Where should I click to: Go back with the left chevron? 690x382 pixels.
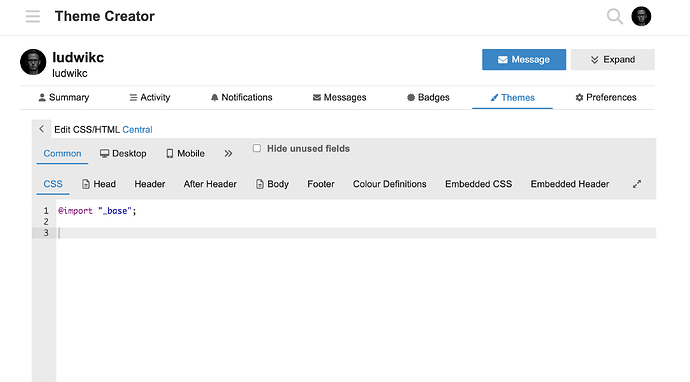[41, 129]
